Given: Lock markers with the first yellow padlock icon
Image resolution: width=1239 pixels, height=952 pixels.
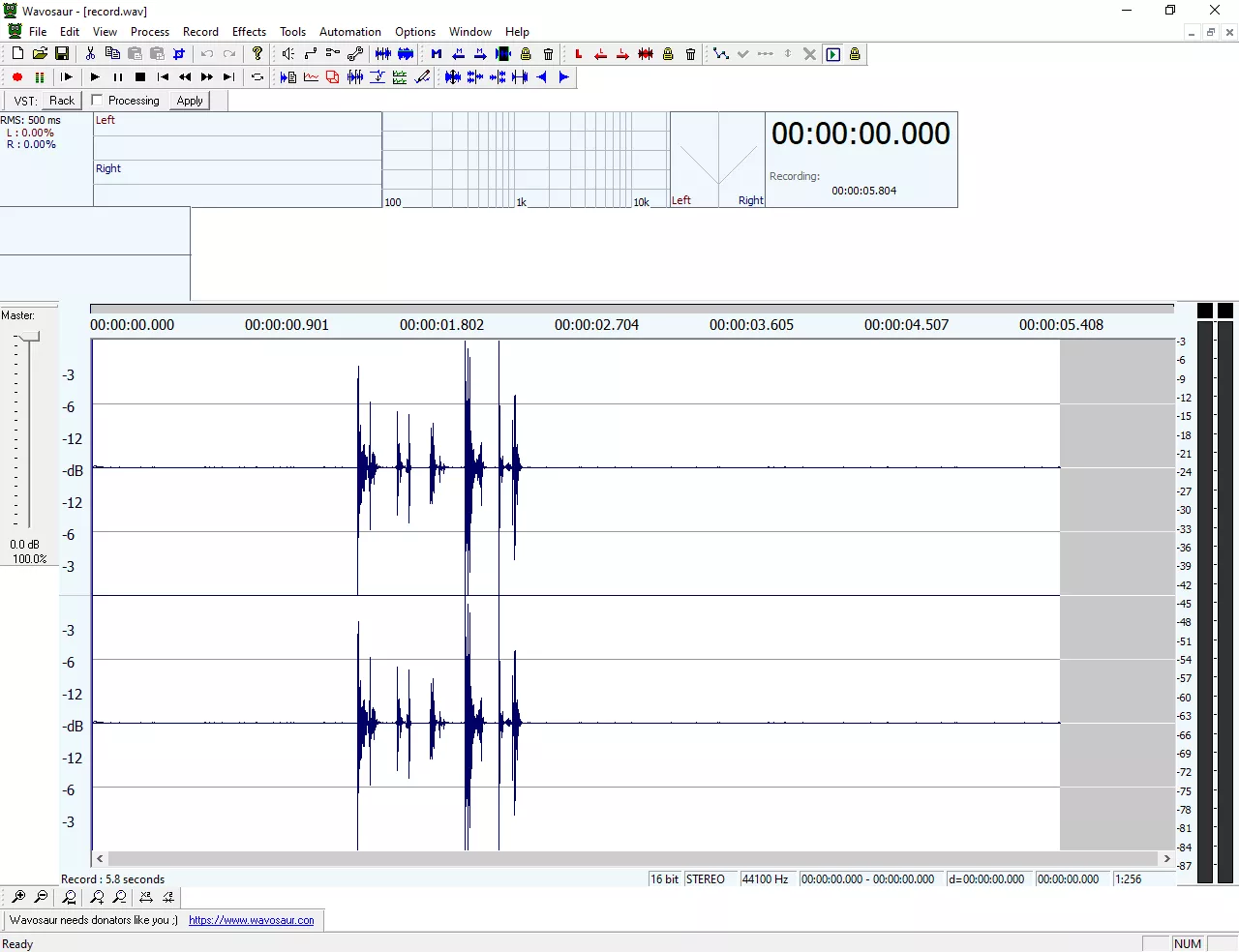Looking at the screenshot, I should click(526, 54).
